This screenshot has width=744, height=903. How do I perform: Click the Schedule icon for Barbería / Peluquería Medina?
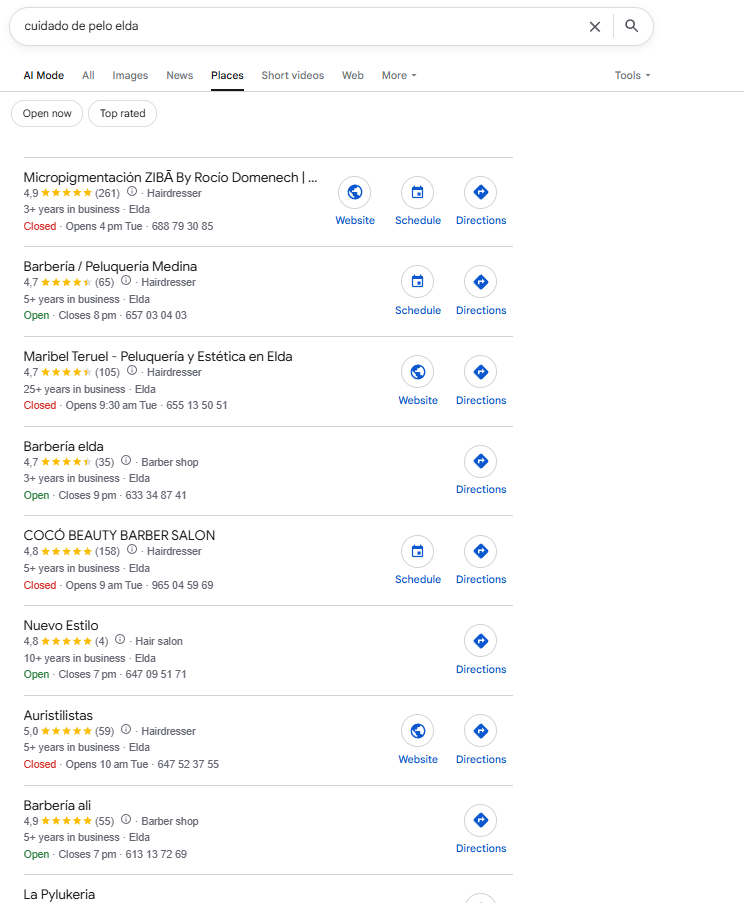[417, 282]
